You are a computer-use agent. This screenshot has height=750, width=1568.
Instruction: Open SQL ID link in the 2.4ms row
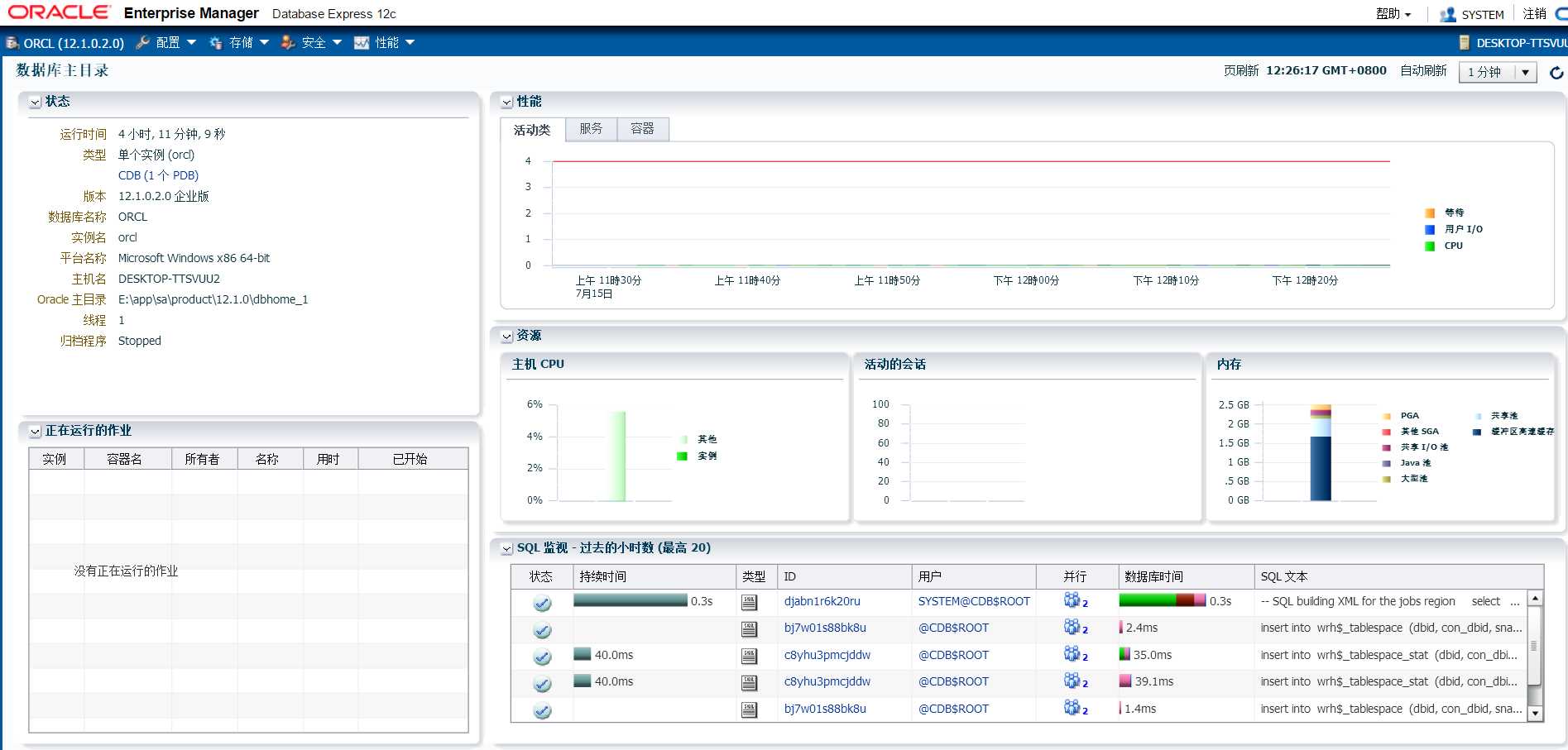click(x=825, y=628)
